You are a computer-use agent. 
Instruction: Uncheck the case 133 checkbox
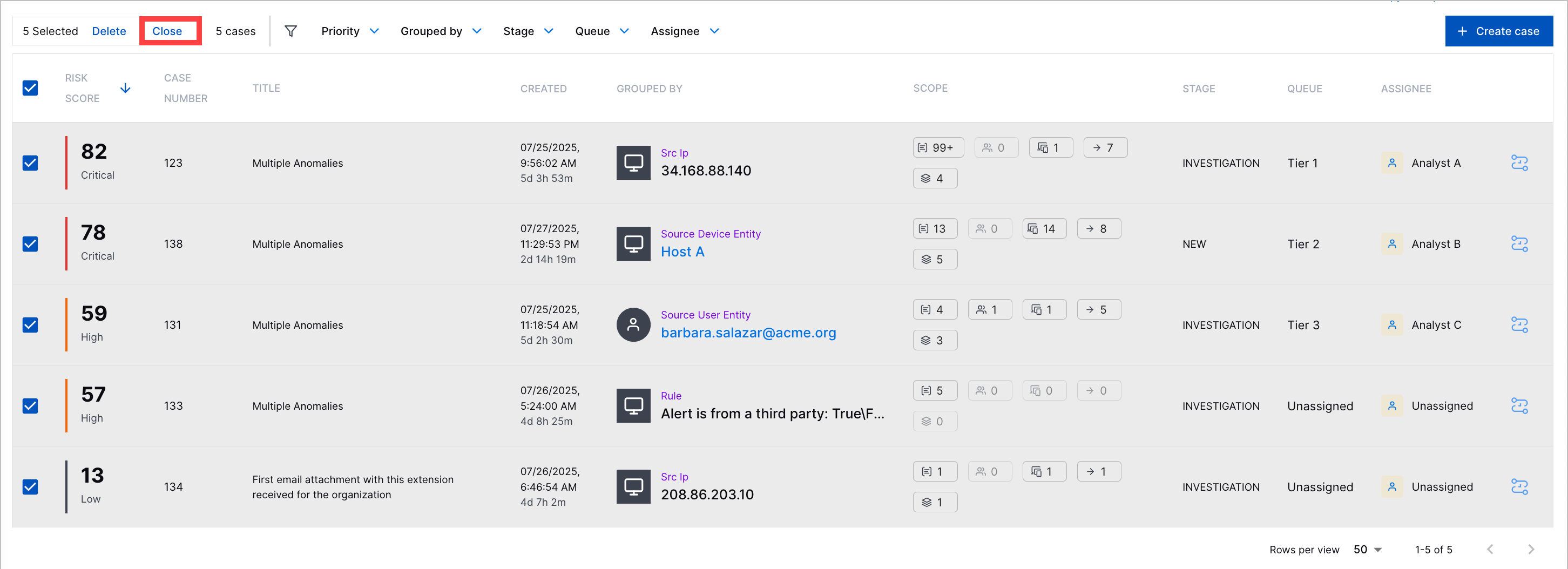coord(30,406)
